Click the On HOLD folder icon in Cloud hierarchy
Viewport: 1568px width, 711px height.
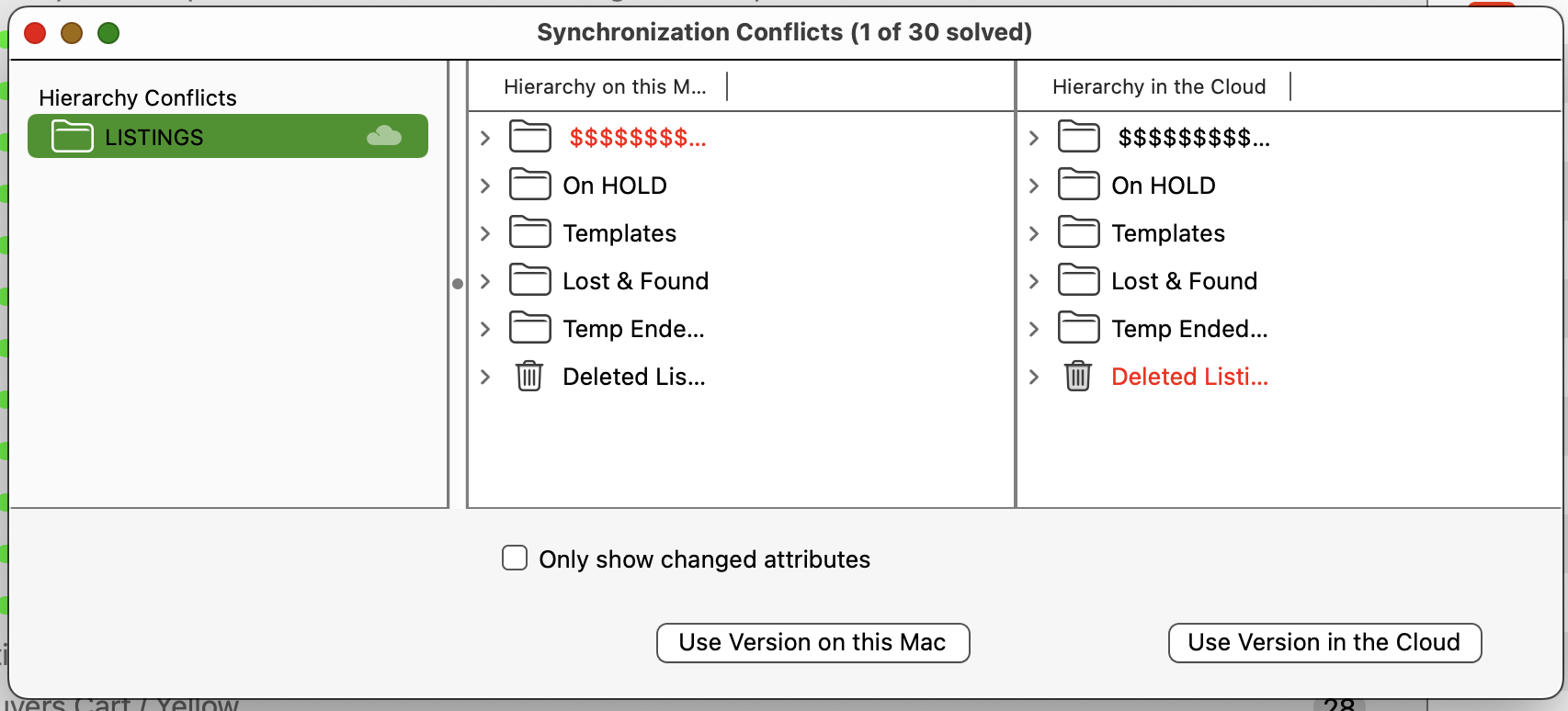pos(1079,185)
